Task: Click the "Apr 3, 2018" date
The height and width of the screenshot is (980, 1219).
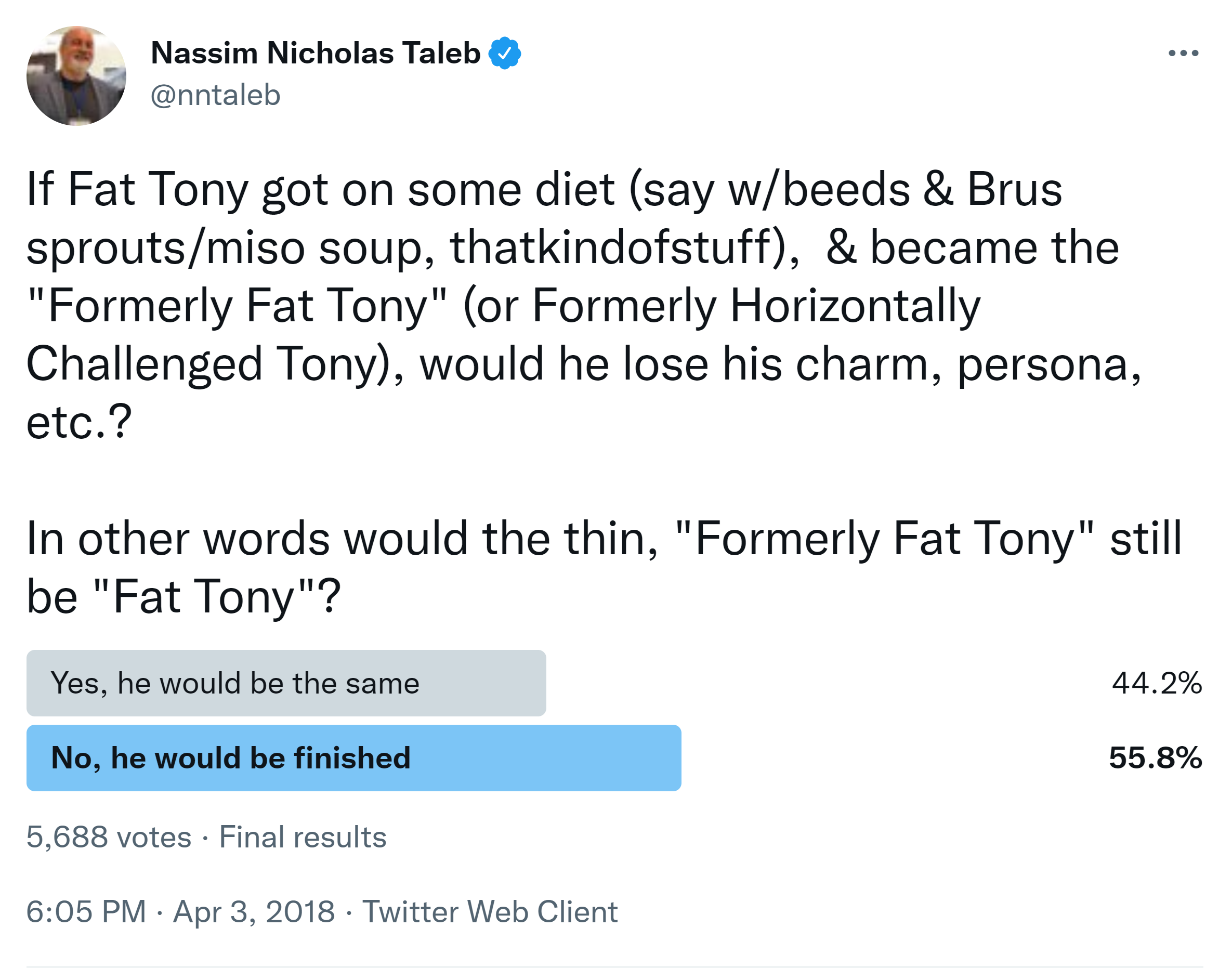Action: [254, 911]
